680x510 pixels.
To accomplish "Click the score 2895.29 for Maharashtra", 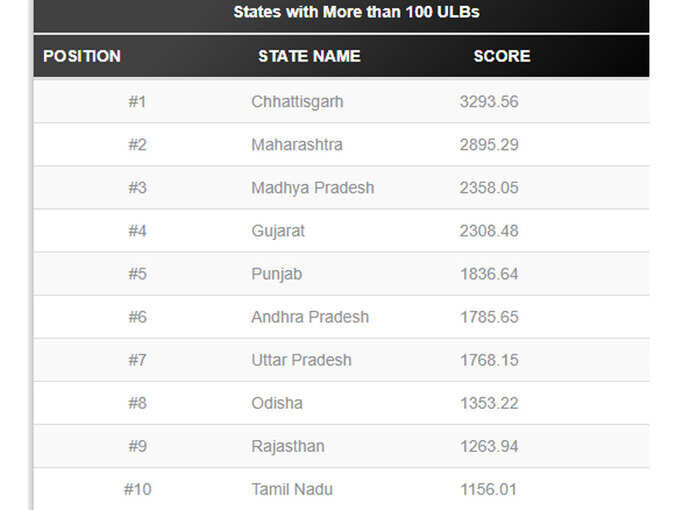I will (x=489, y=144).
